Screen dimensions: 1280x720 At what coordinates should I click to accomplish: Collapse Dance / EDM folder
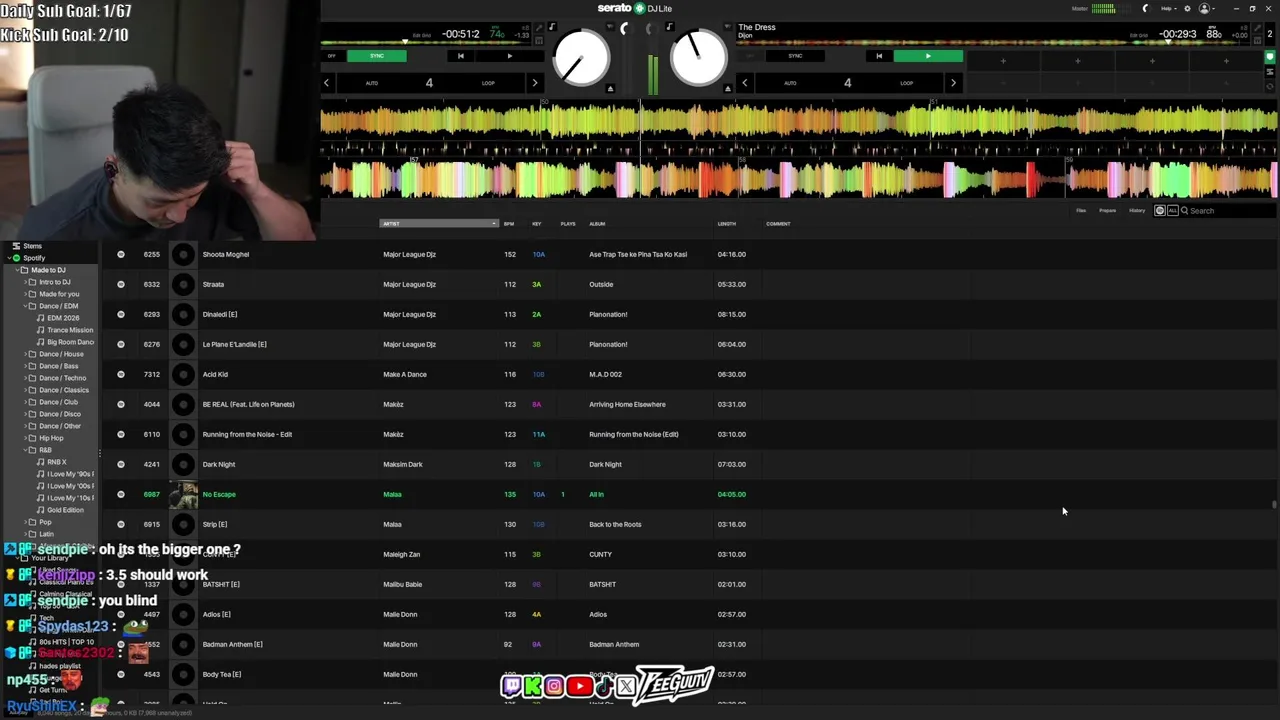coord(24,306)
